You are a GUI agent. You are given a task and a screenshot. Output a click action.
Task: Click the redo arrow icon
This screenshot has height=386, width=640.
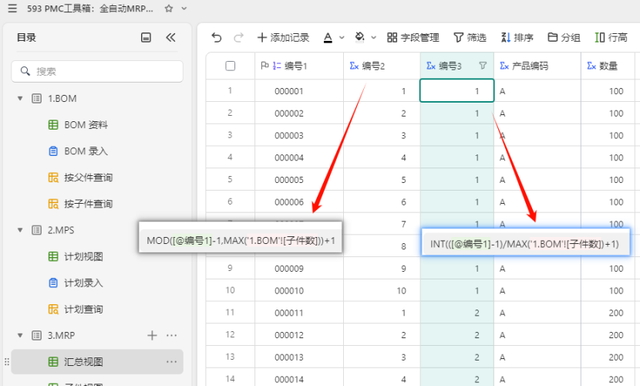(x=238, y=38)
